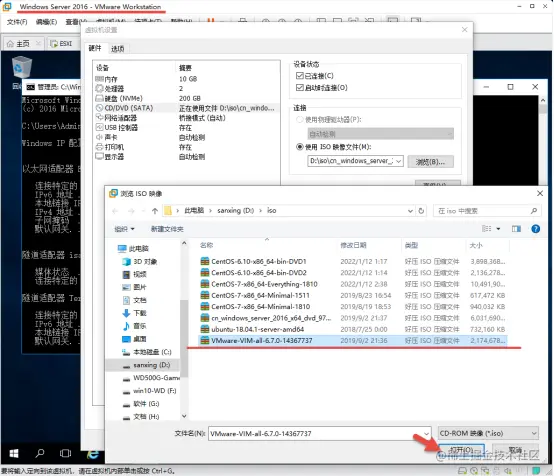The image size is (554, 476).
Task: Open view options dropdown arrow
Action: (498, 229)
